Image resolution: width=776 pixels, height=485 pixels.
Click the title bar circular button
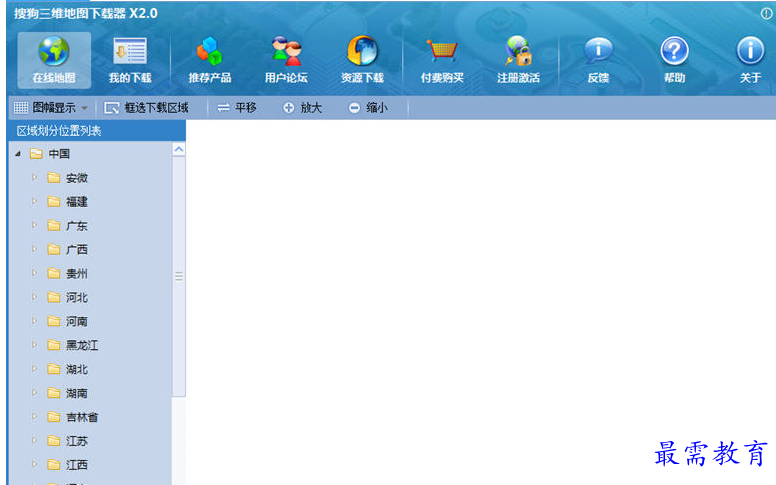(766, 13)
